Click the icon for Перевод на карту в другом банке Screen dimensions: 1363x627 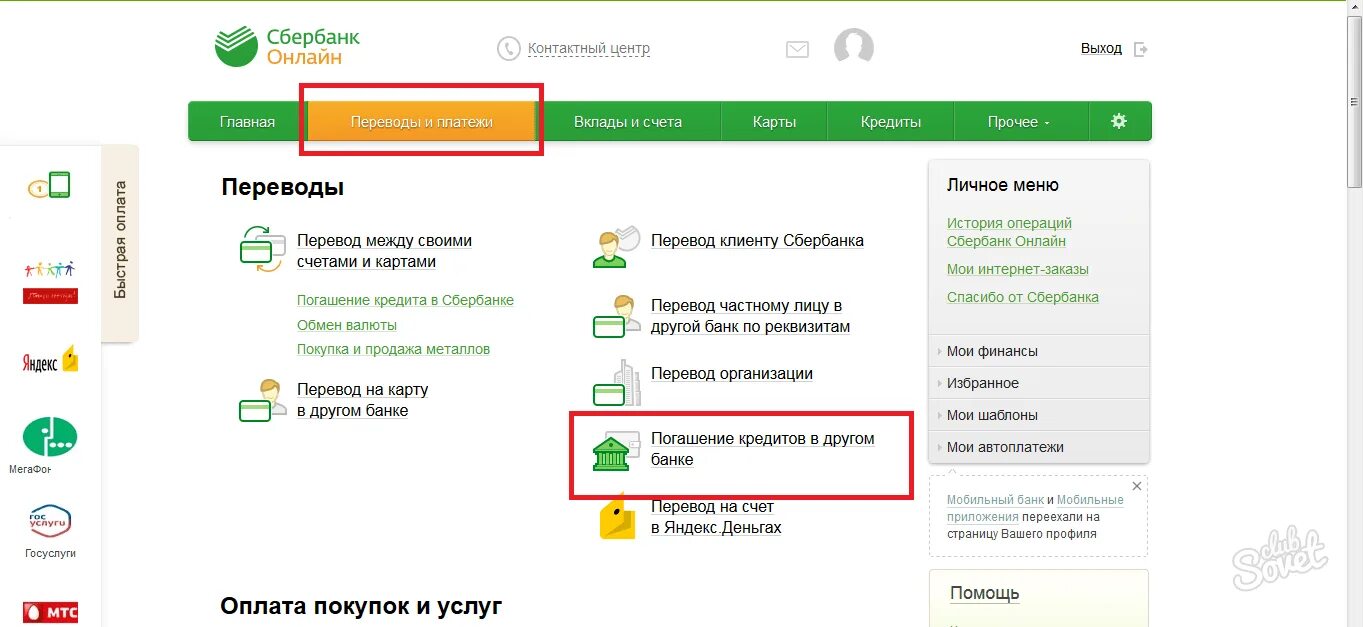coord(264,400)
